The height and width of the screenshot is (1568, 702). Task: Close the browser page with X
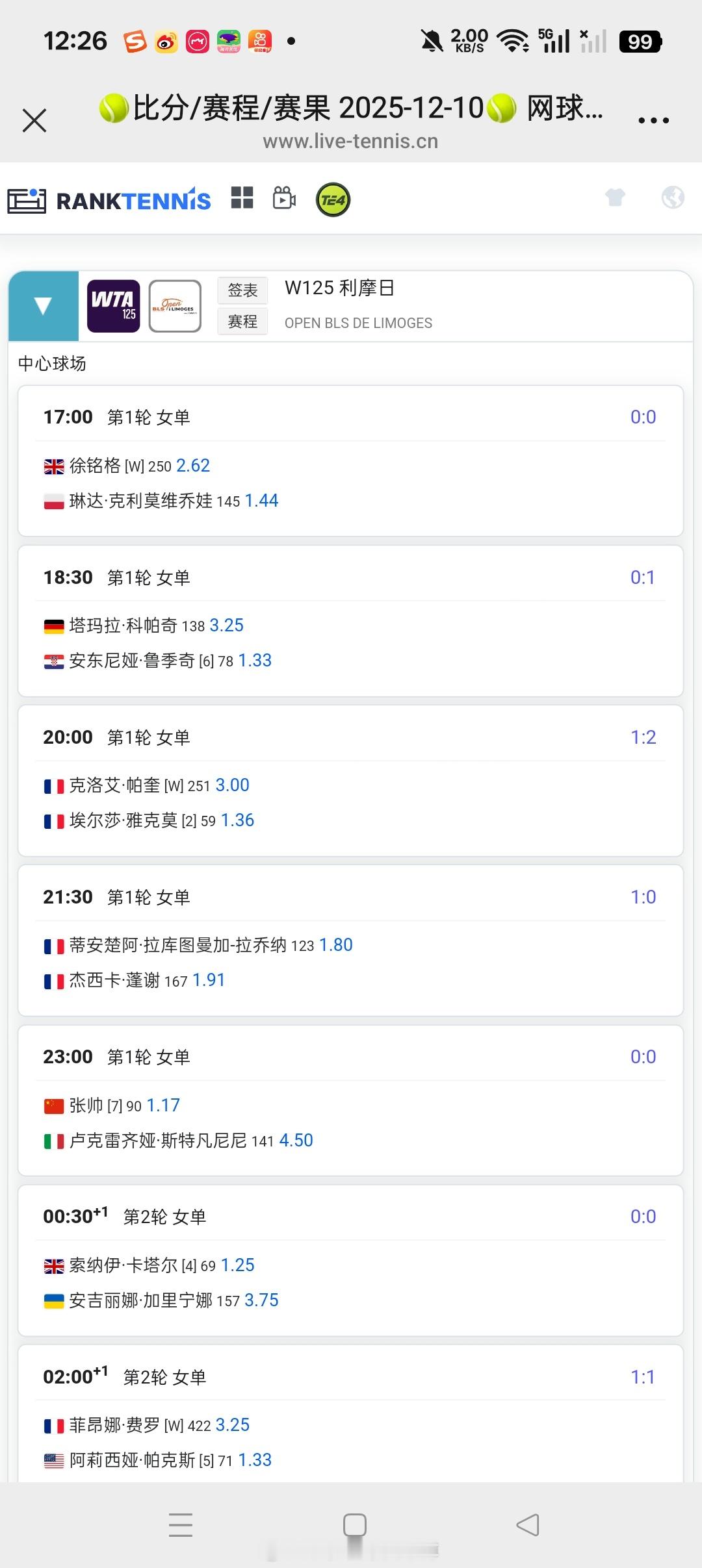[34, 120]
